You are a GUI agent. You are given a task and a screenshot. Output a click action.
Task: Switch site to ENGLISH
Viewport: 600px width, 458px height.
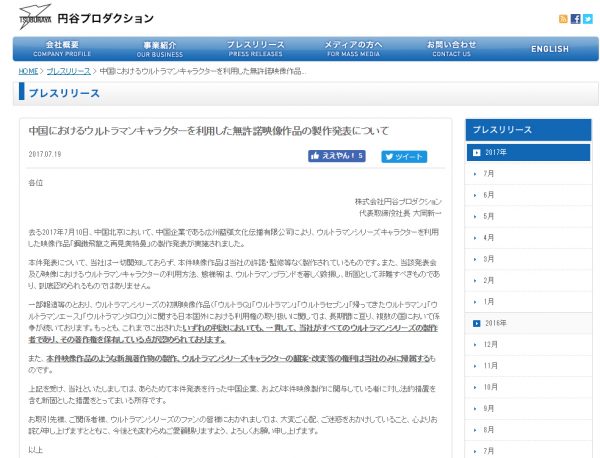[x=550, y=49]
